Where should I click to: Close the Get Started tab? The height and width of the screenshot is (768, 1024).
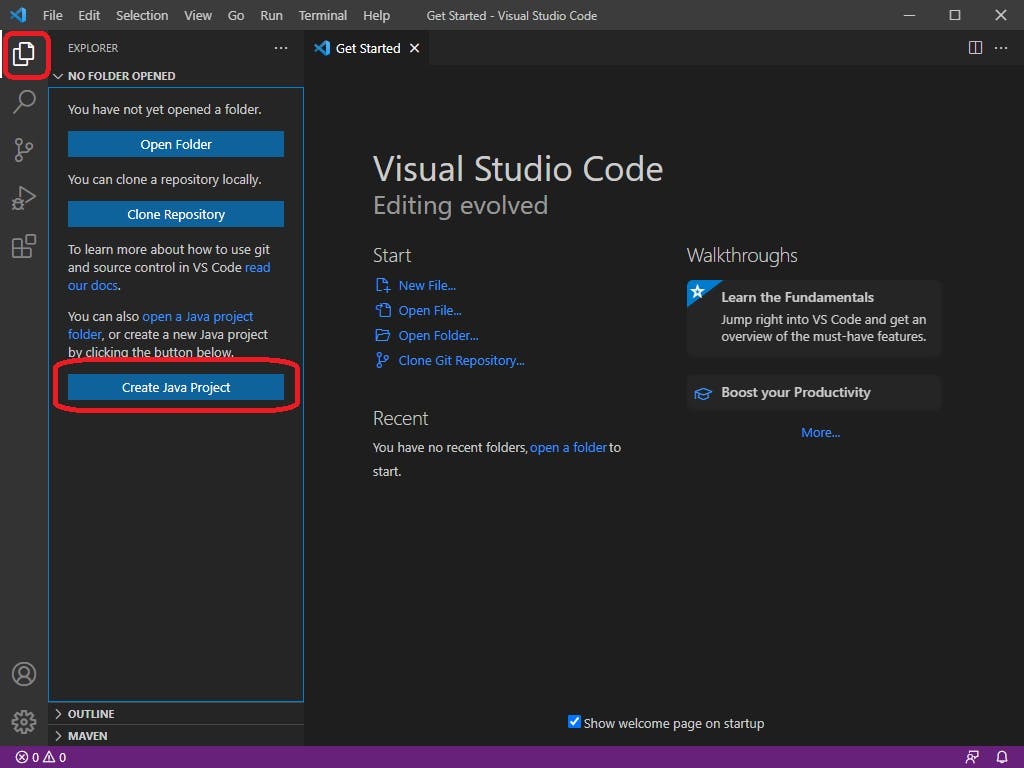point(414,47)
